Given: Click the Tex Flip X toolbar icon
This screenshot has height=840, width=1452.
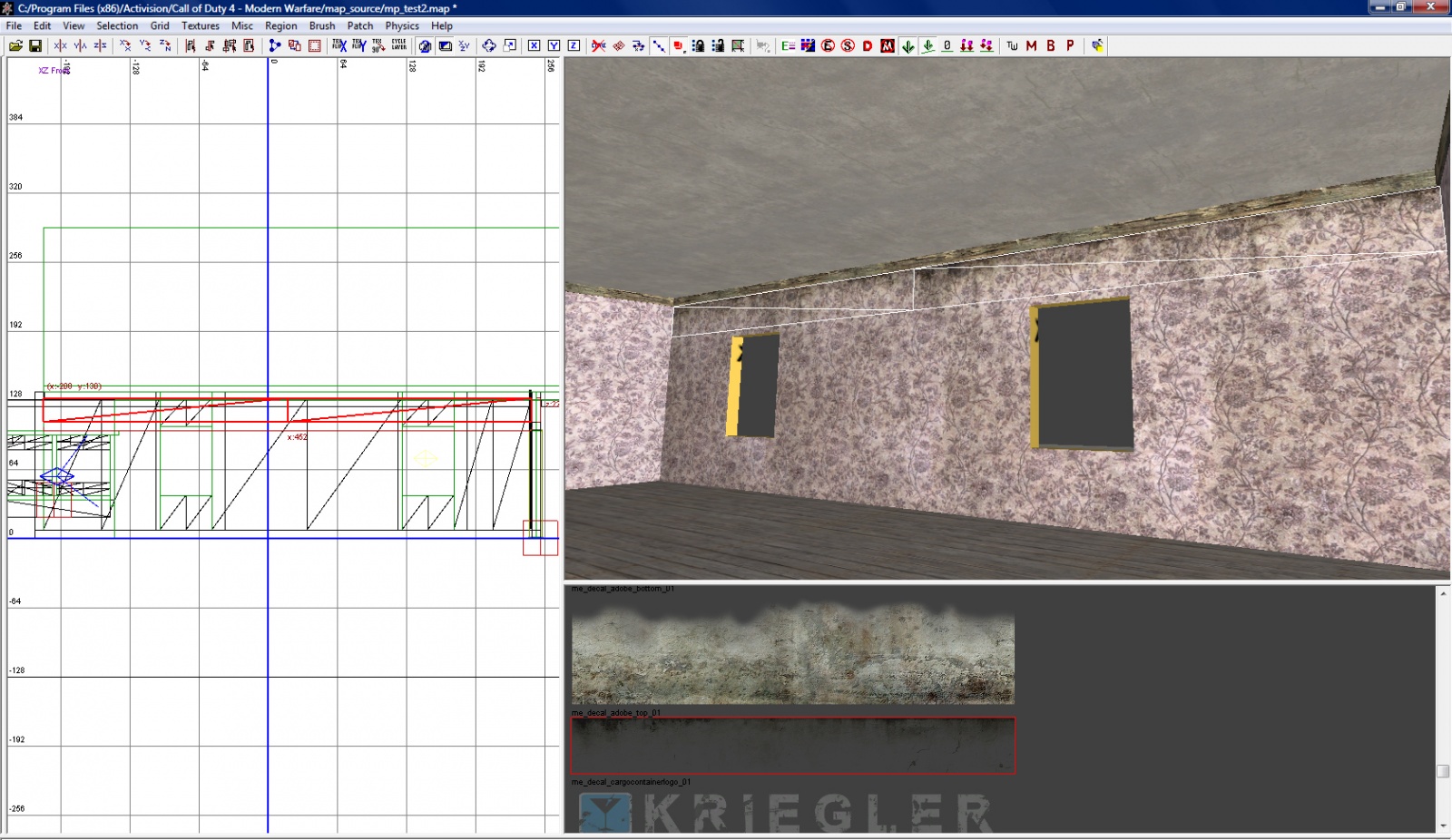Looking at the screenshot, I should [338, 46].
